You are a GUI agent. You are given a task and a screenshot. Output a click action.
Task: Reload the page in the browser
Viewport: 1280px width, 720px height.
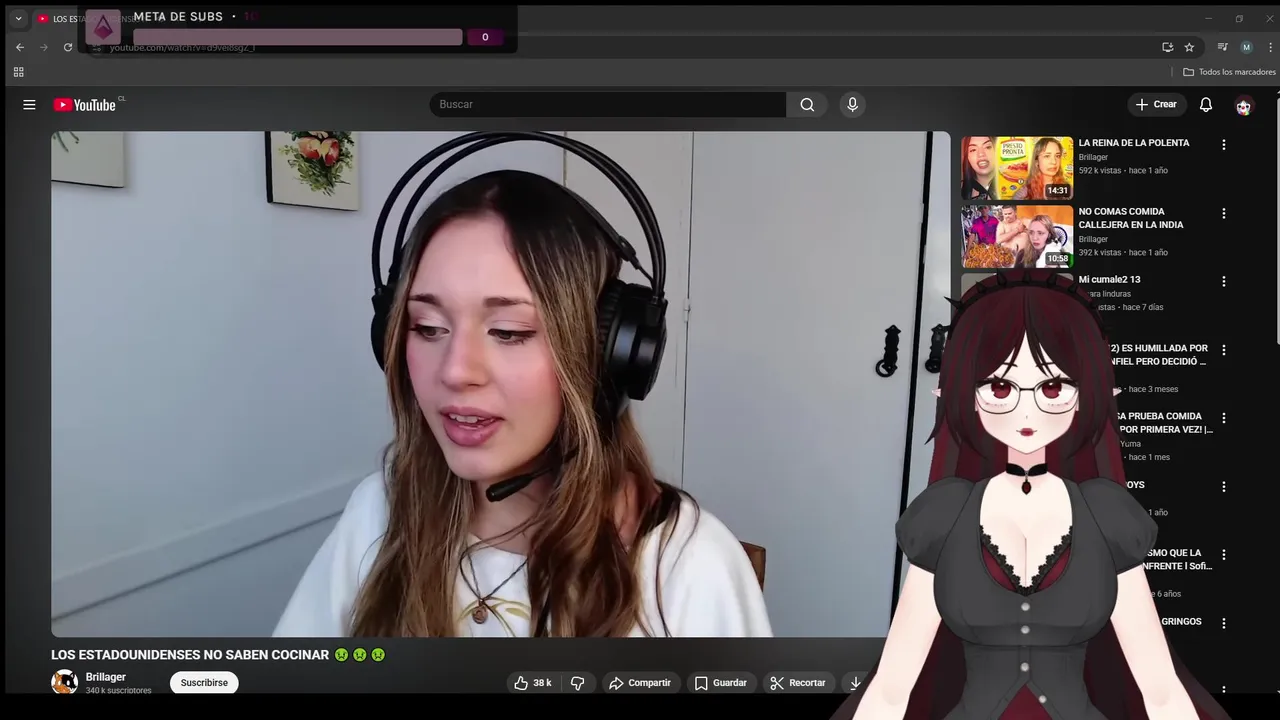pyautogui.click(x=68, y=47)
